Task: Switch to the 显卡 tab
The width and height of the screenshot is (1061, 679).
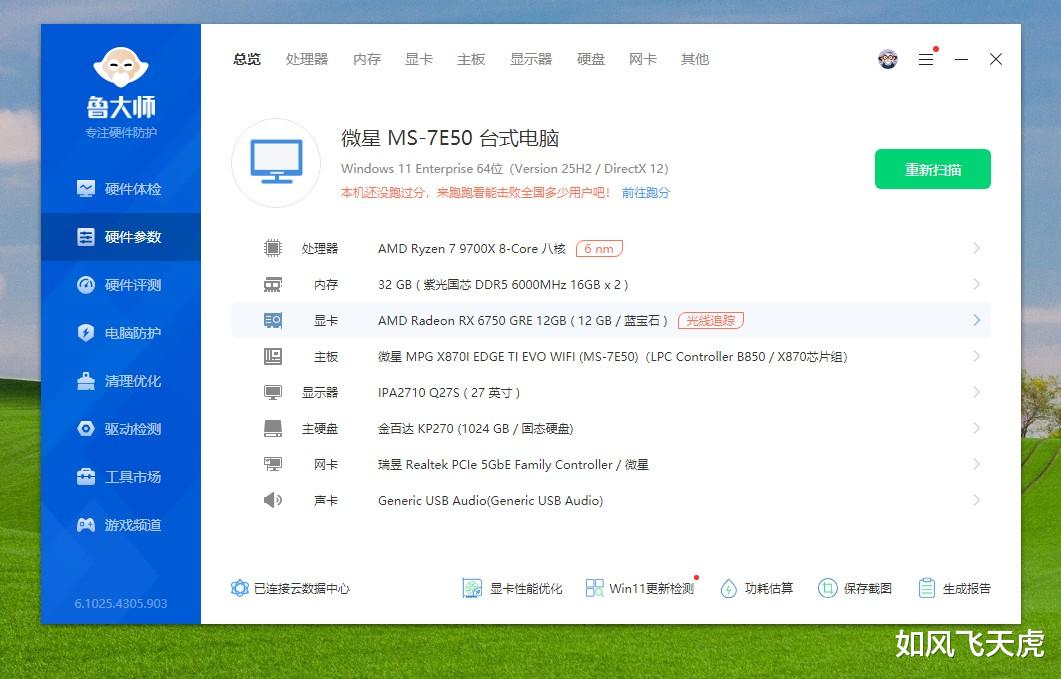Action: [419, 60]
